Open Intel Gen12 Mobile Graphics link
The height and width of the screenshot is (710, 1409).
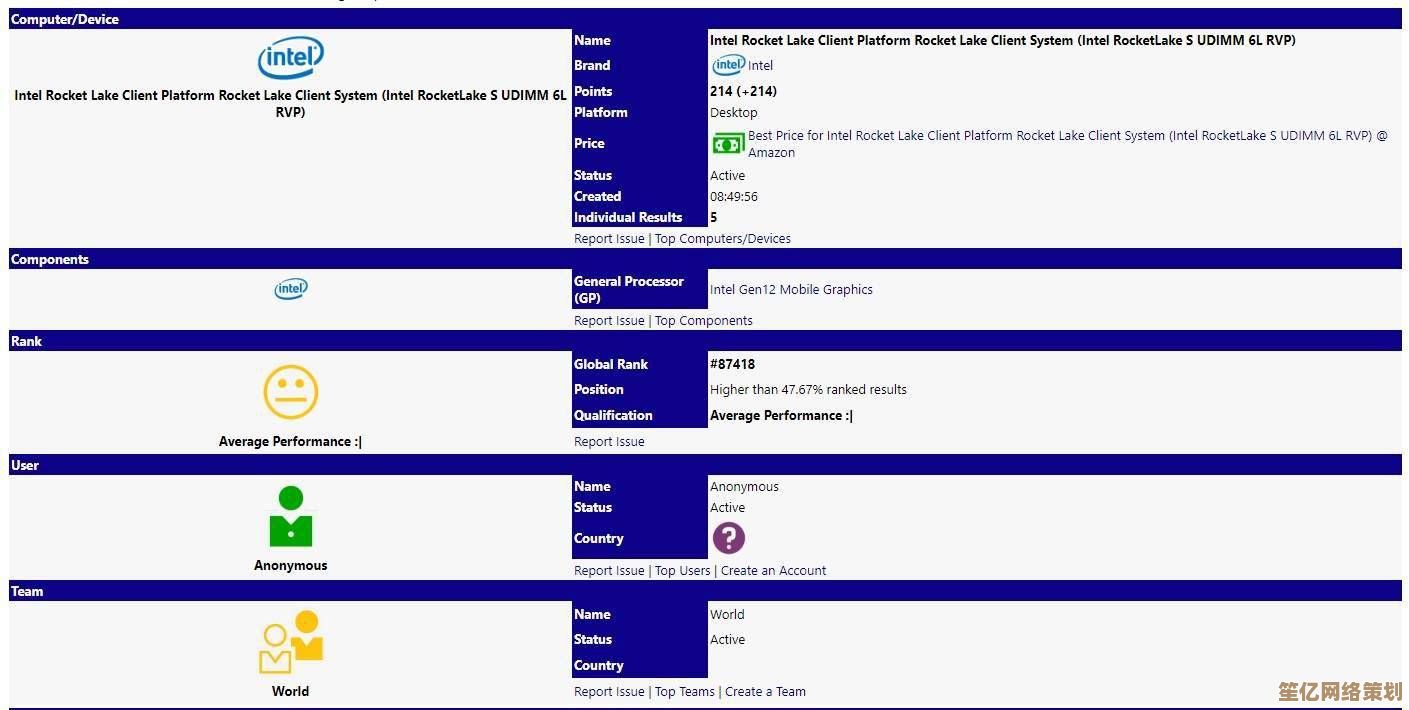click(791, 290)
